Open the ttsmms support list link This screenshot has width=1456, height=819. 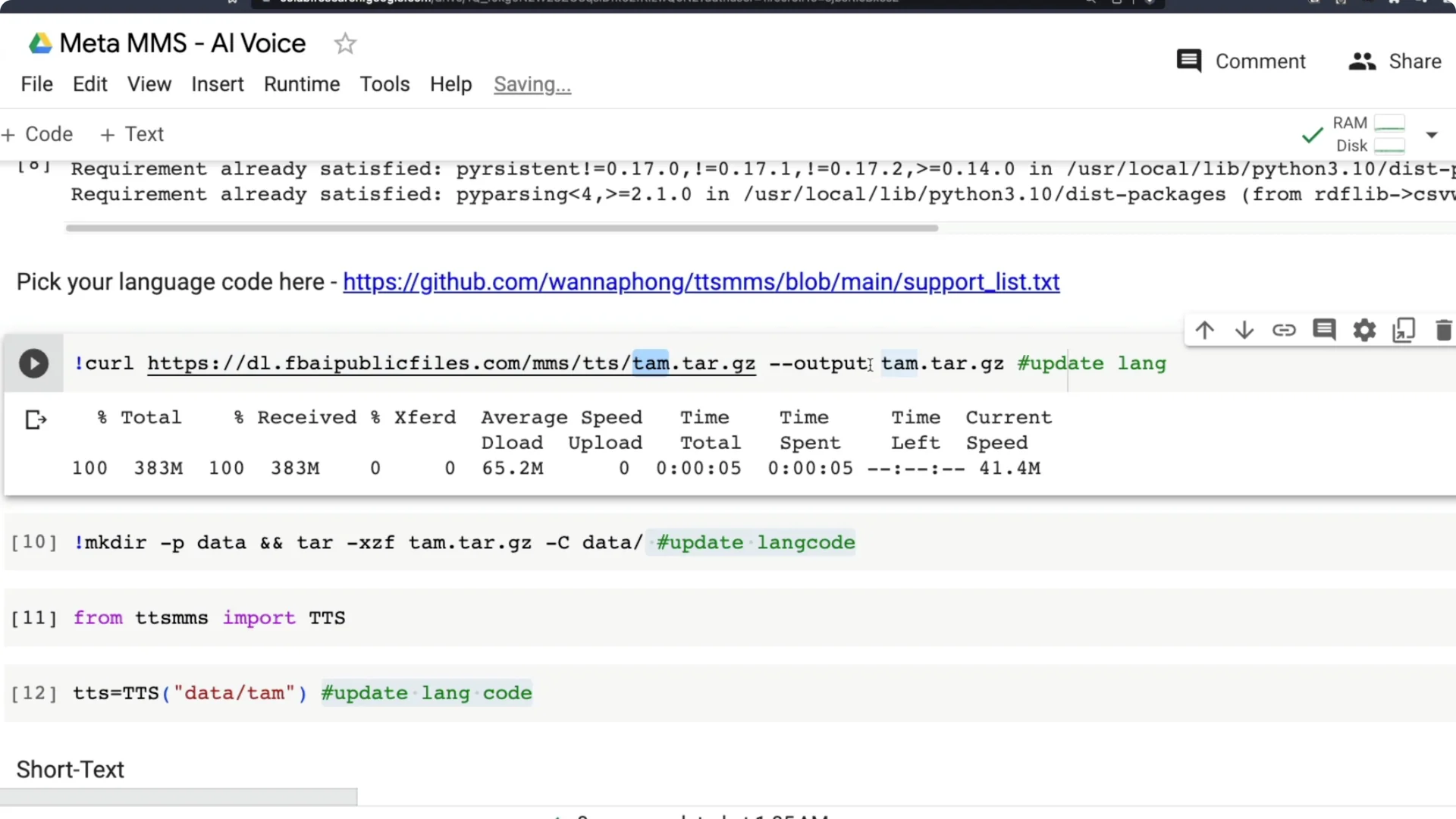pyautogui.click(x=701, y=281)
